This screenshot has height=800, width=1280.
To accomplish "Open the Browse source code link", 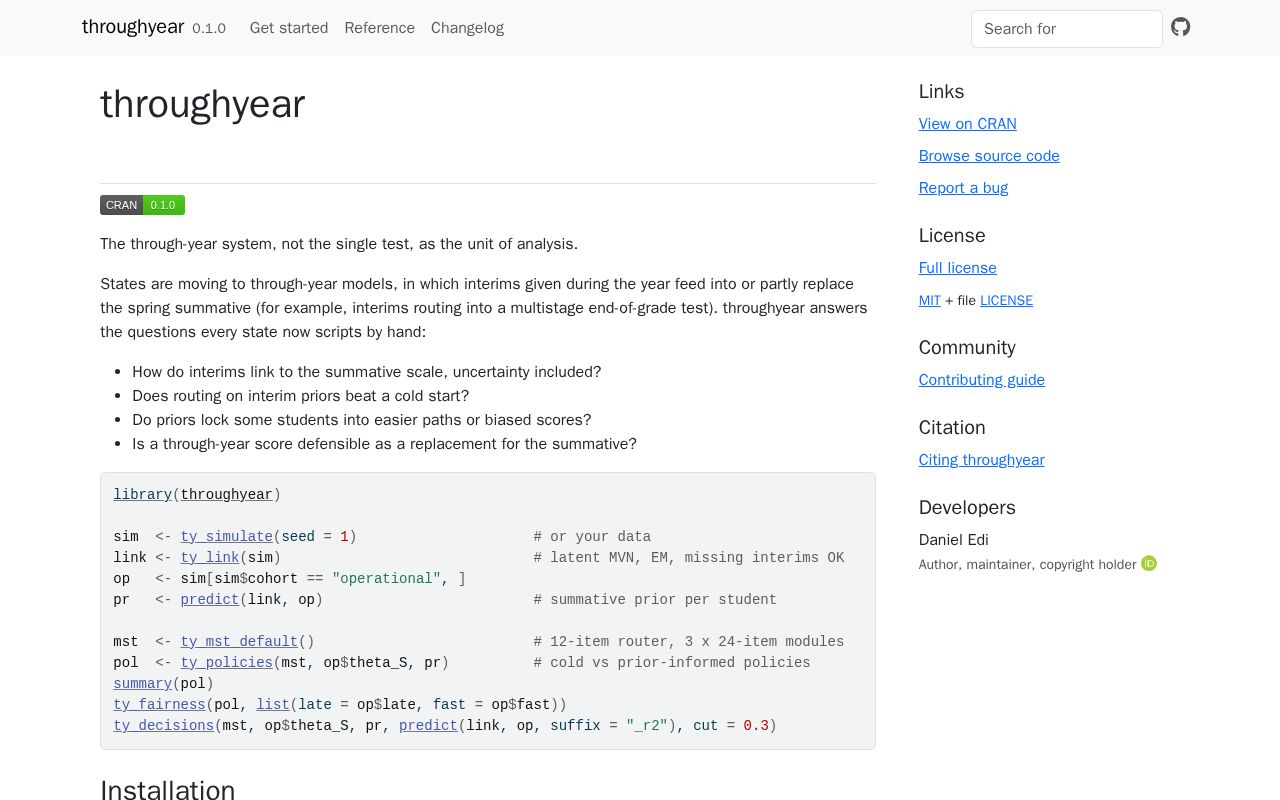I will 989,156.
